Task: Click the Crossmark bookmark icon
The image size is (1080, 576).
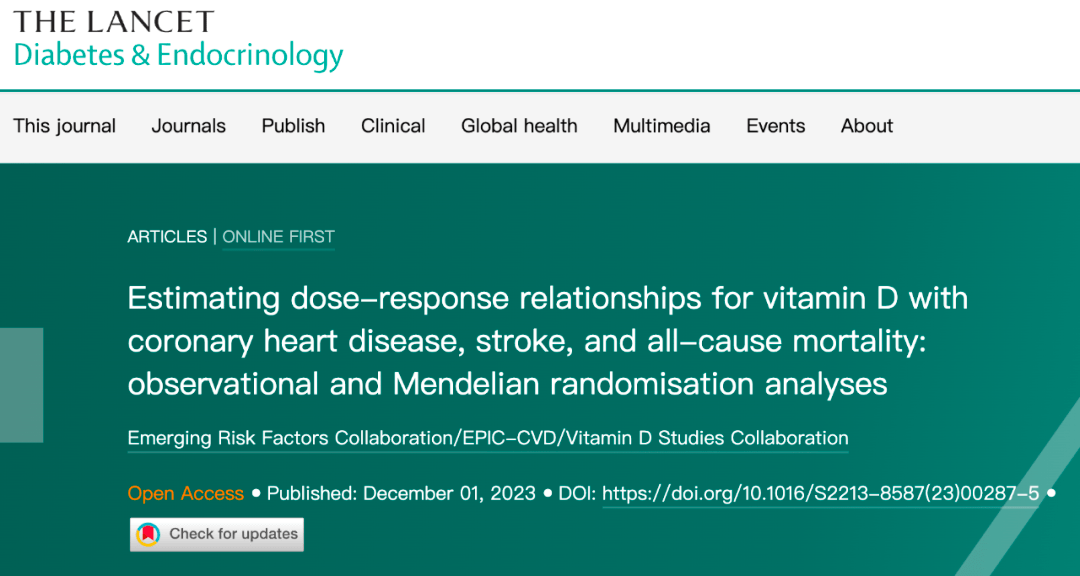Action: click(x=149, y=534)
